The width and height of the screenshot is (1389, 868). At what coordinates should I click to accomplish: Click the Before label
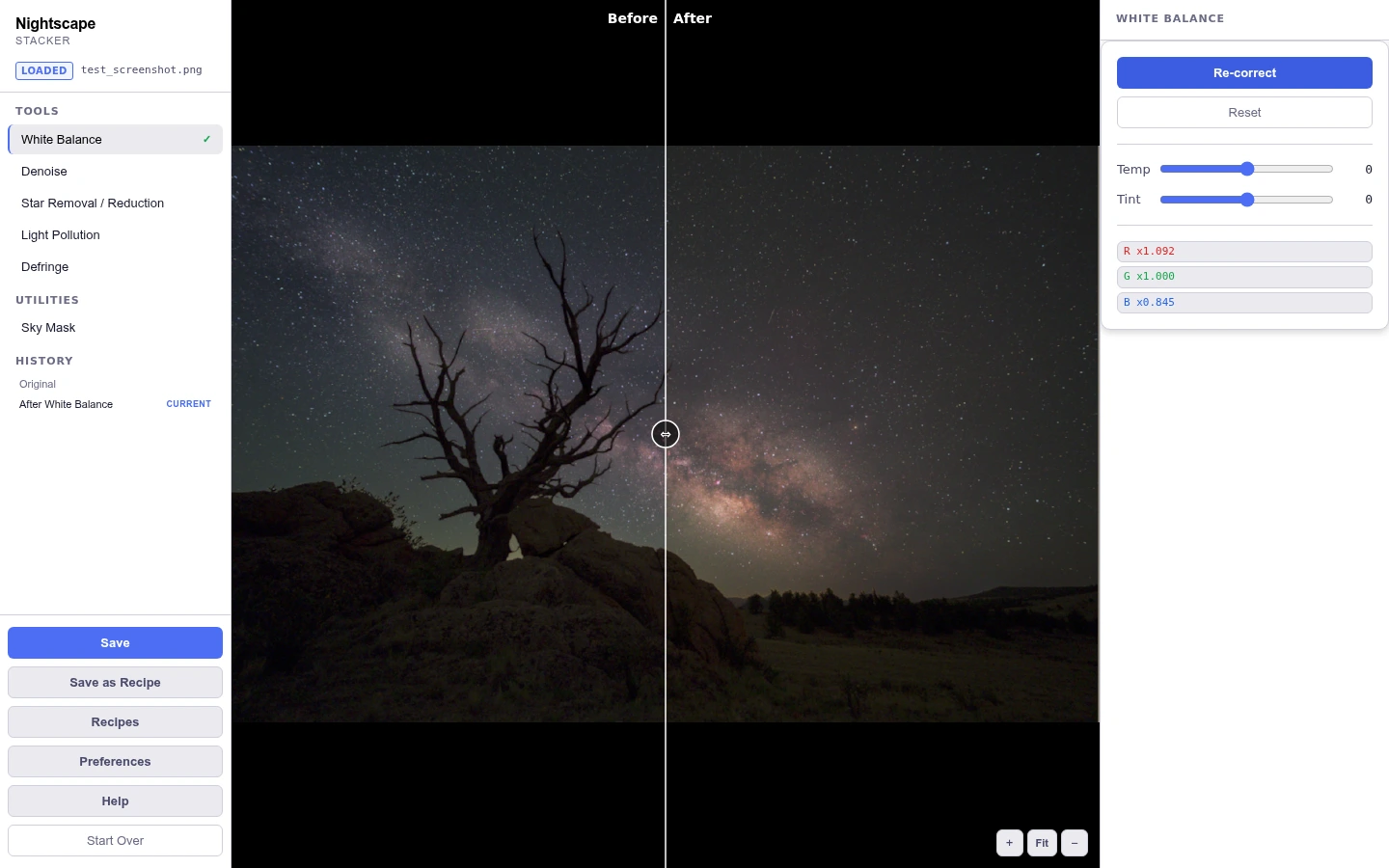tap(633, 18)
